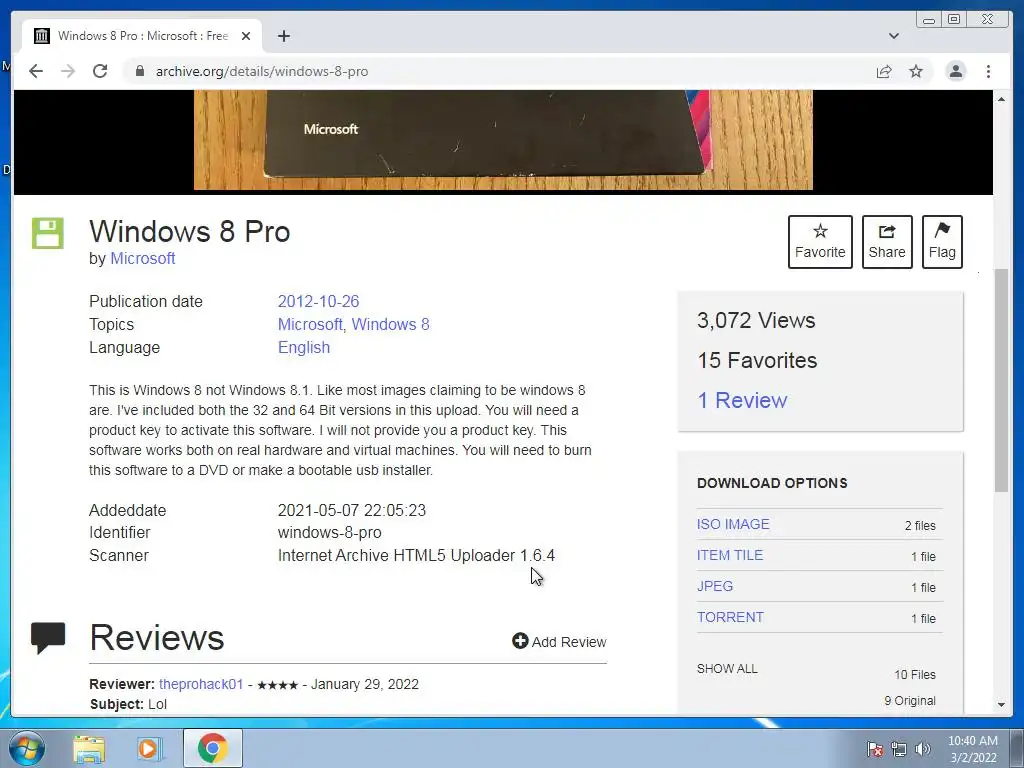Screen dimensions: 1024x768
Task: Share this item via the Share button
Action: pyautogui.click(x=887, y=242)
